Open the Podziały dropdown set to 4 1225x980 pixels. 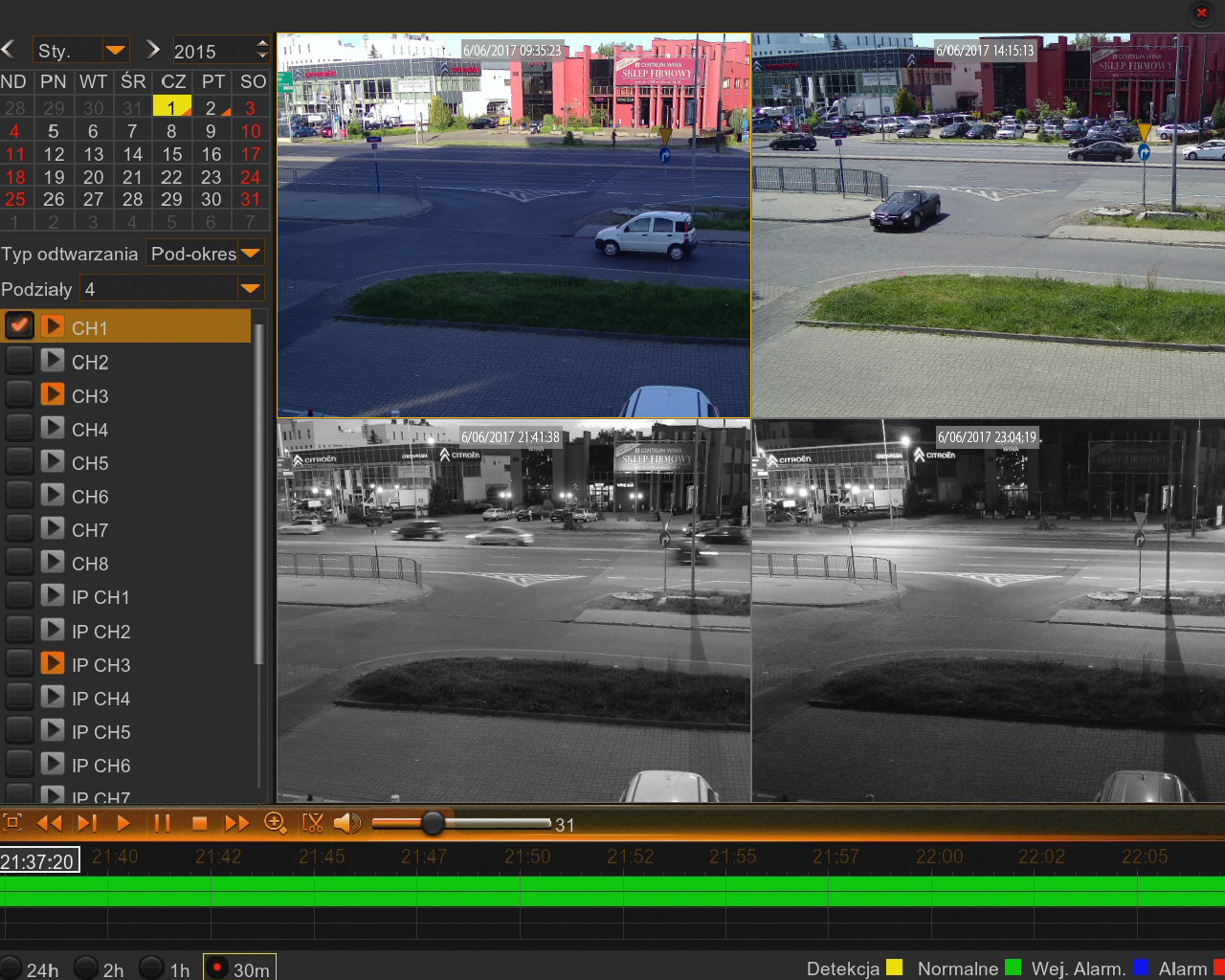pyautogui.click(x=250, y=289)
